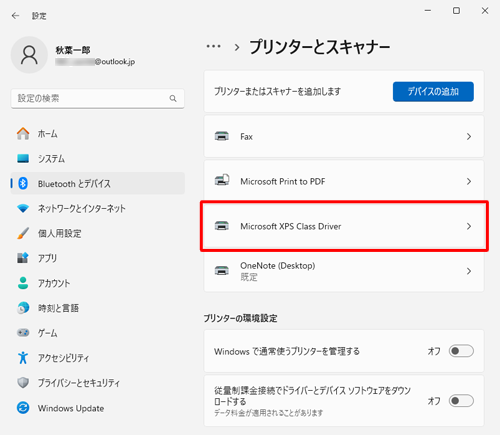The height and width of the screenshot is (435, 500).
Task: Click the search magnifier icon
Action: (x=173, y=98)
